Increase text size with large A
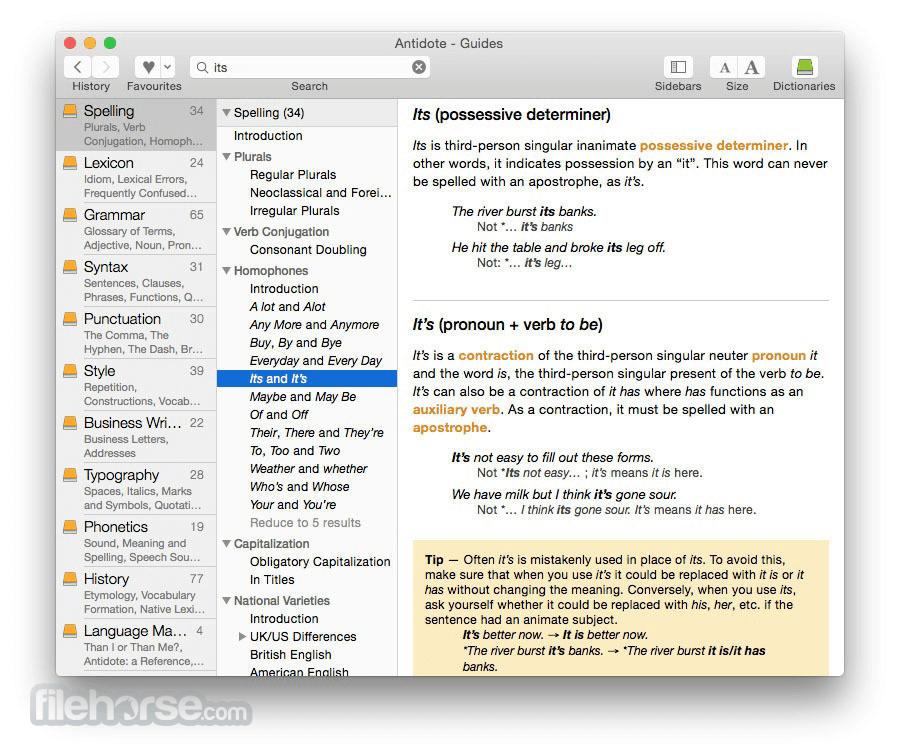Screen dimensions: 900x756 (x=751, y=67)
